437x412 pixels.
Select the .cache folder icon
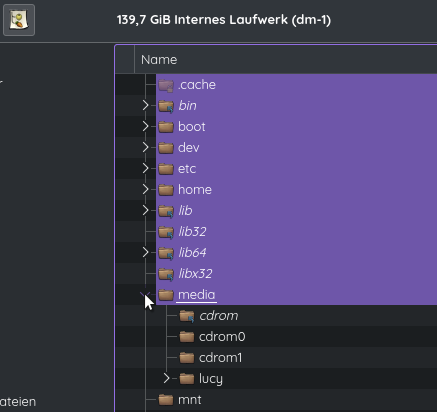pyautogui.click(x=166, y=85)
